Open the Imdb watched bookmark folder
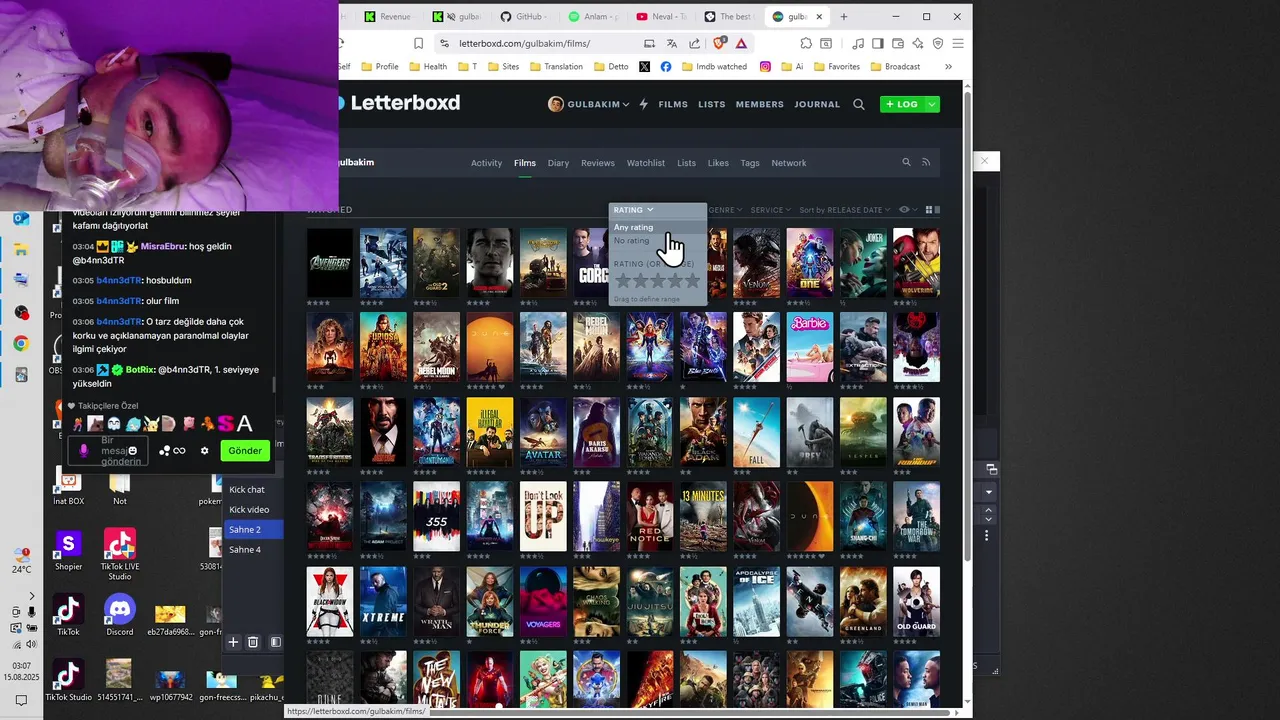Viewport: 1280px width, 720px height. (x=714, y=67)
